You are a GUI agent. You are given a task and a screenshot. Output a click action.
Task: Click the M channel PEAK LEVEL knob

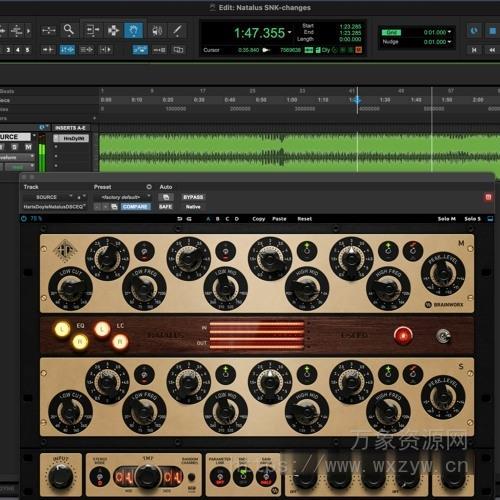(x=443, y=273)
